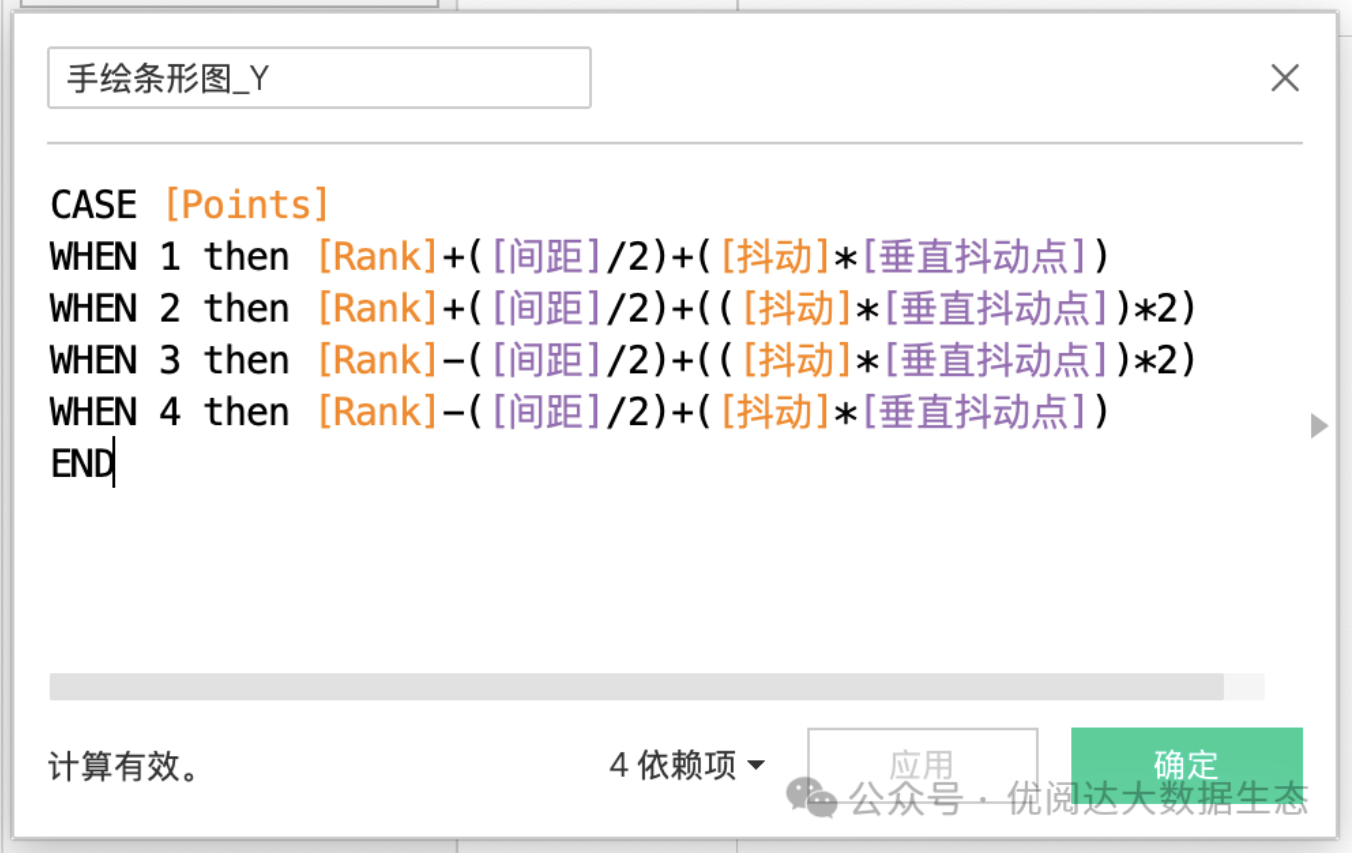
Task: Click [垂直抖动点] in the WHEN 1 line
Action: 974,257
